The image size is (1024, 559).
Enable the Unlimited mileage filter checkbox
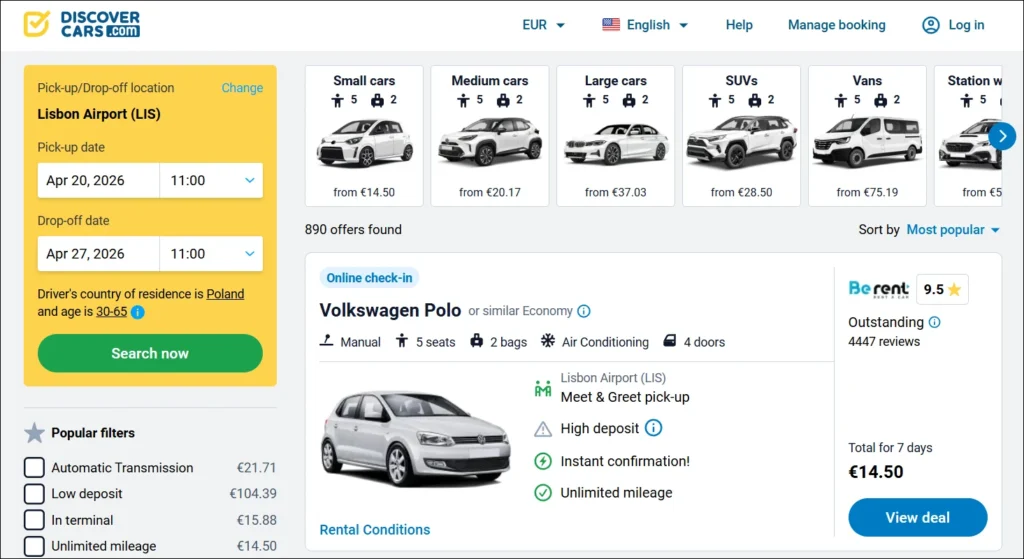34,546
